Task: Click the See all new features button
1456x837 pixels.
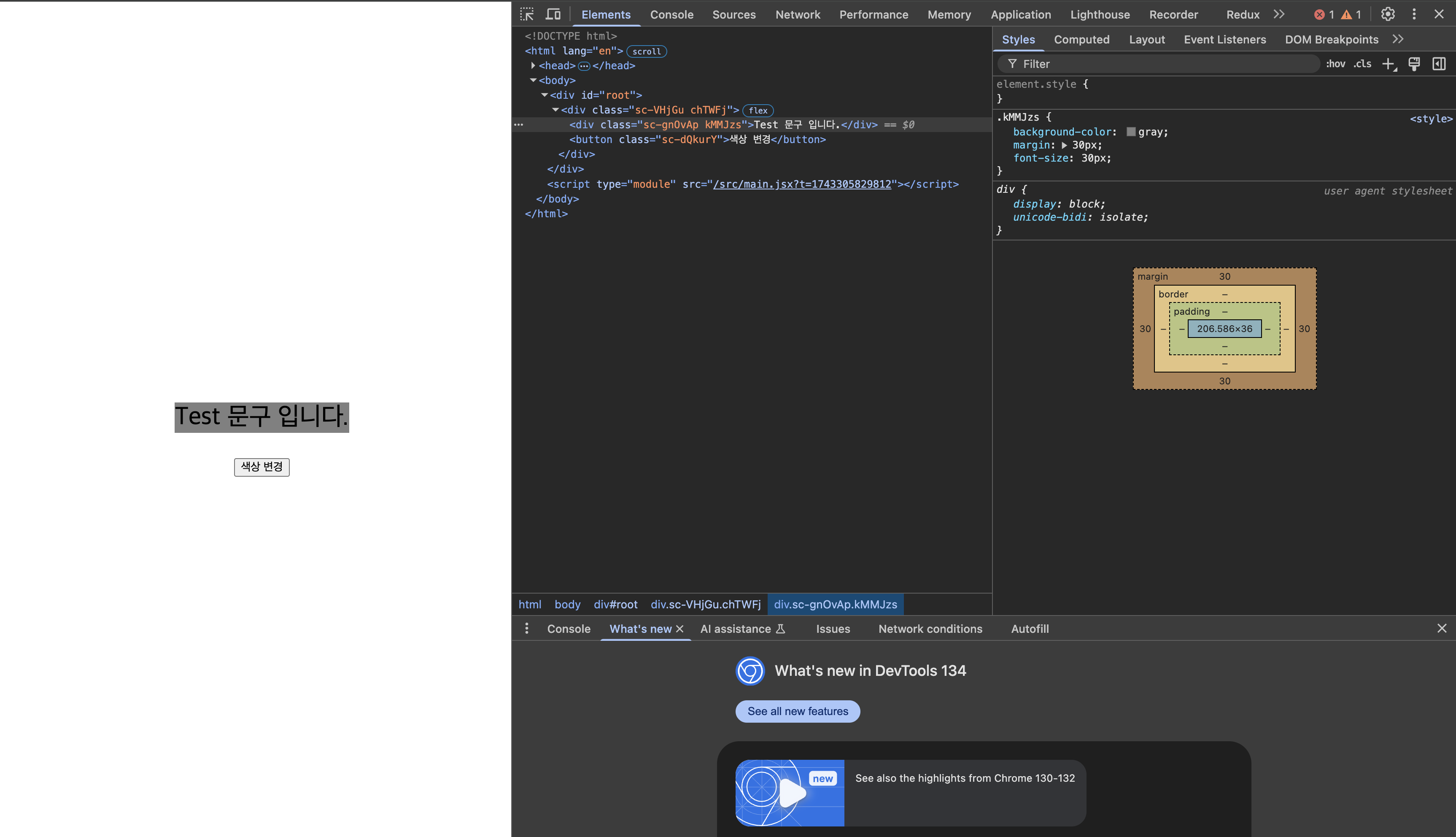Action: point(798,711)
